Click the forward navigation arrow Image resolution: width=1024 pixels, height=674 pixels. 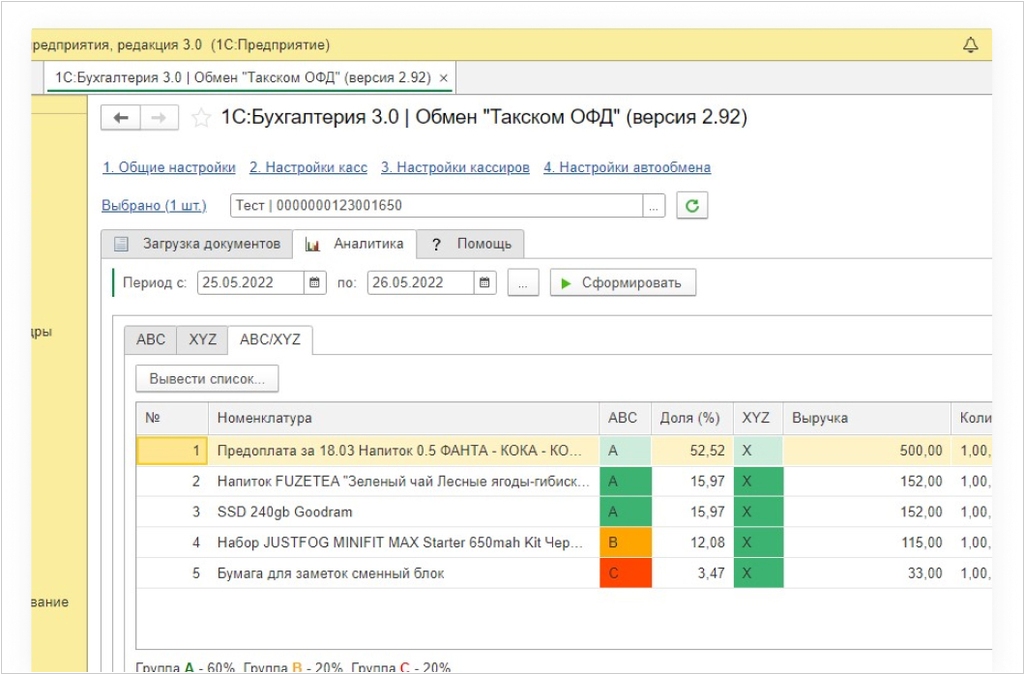click(159, 118)
